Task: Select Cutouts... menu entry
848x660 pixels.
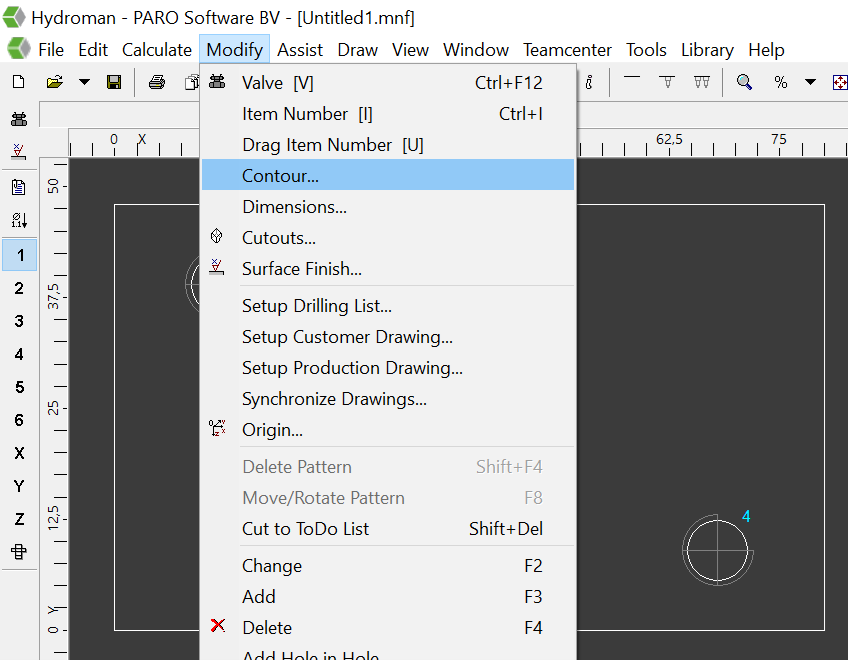Action: [x=388, y=237]
